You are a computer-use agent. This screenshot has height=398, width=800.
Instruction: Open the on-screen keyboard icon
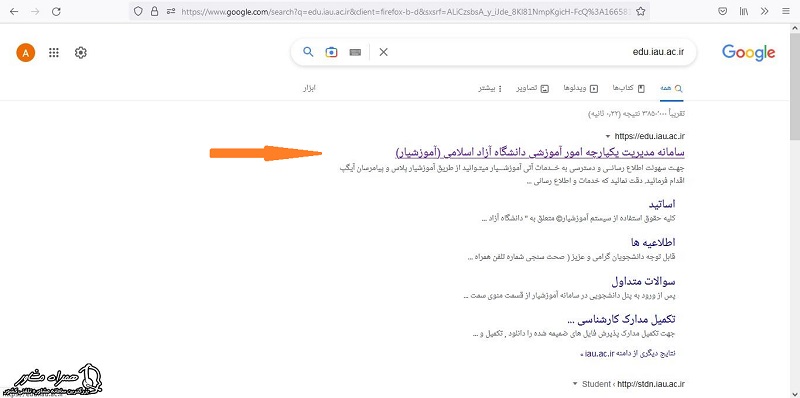356,52
